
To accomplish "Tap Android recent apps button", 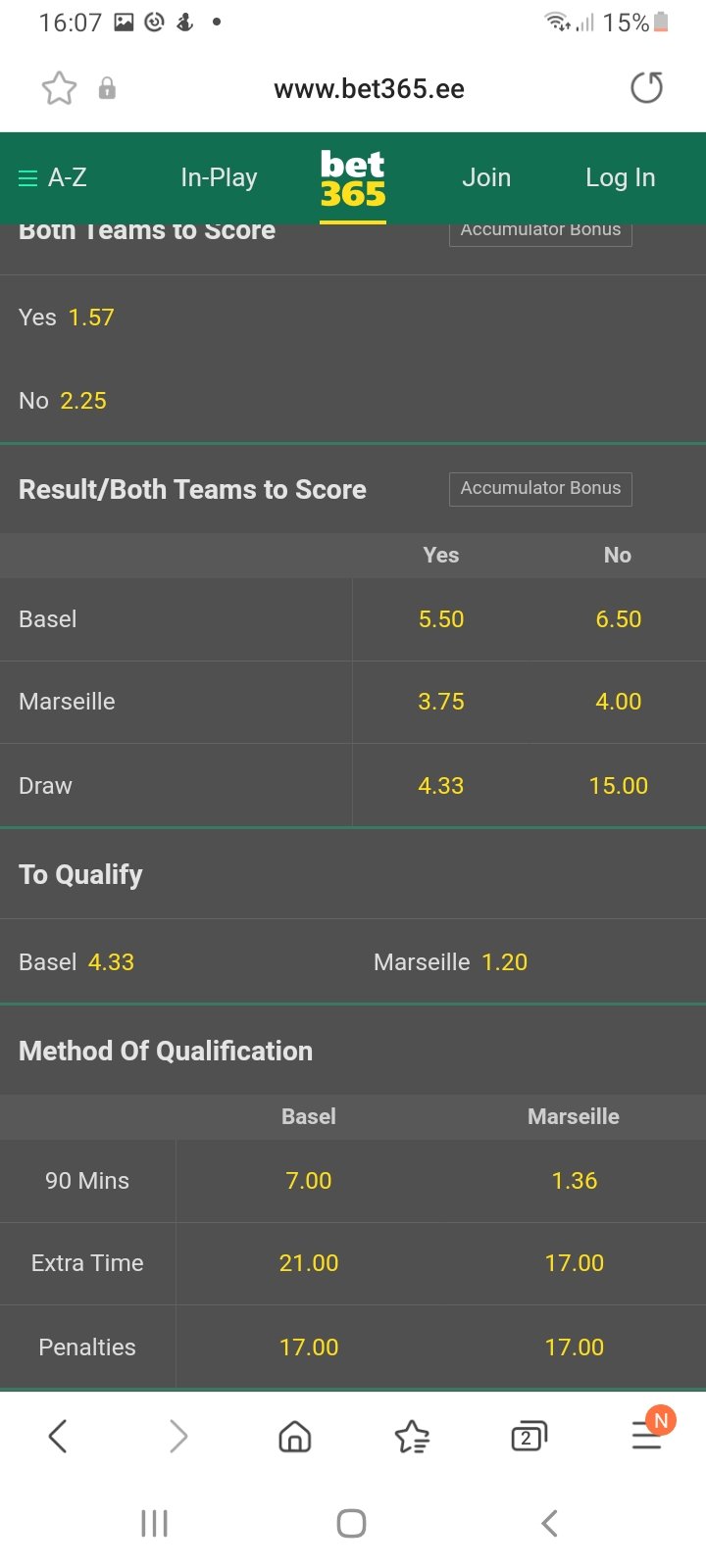I will coord(154,1523).
